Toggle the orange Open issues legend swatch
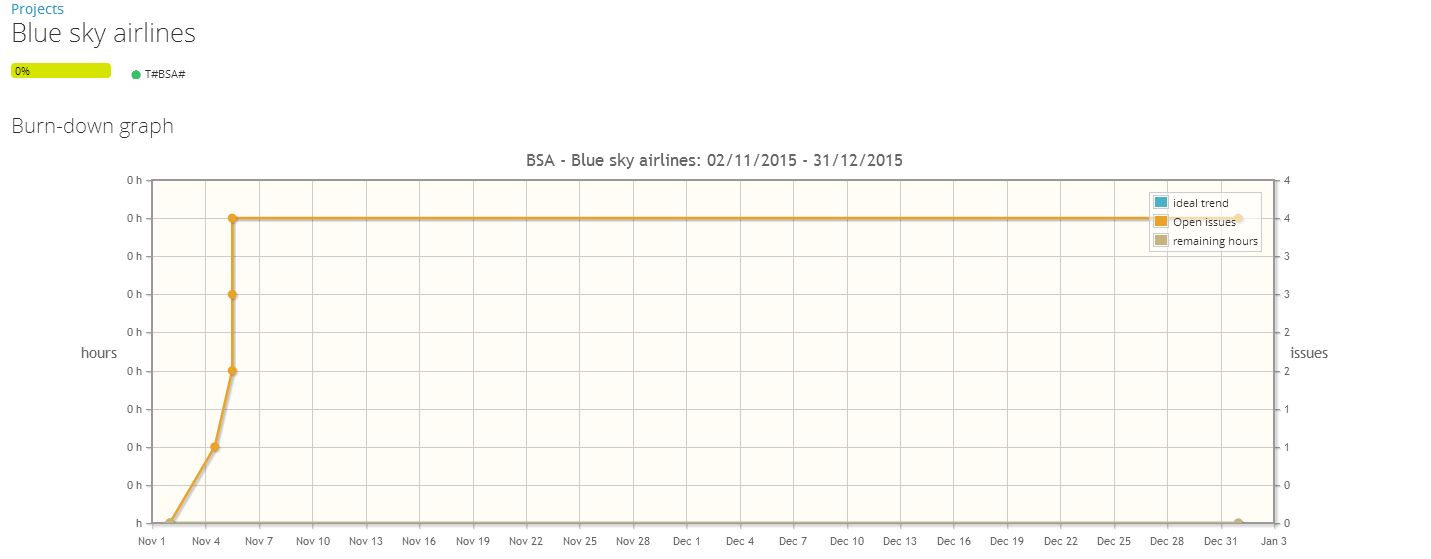This screenshot has width=1431, height=559. click(x=1161, y=222)
